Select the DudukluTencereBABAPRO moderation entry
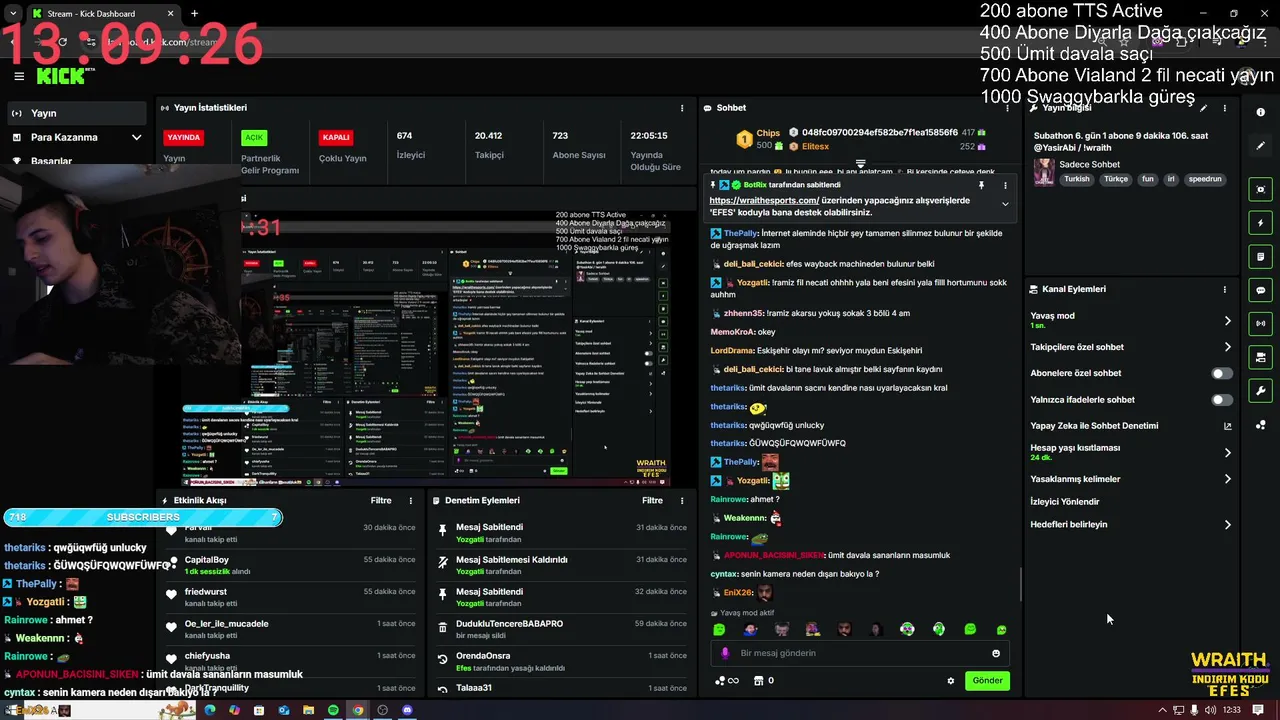Screen dimensions: 1280x720 (x=562, y=629)
